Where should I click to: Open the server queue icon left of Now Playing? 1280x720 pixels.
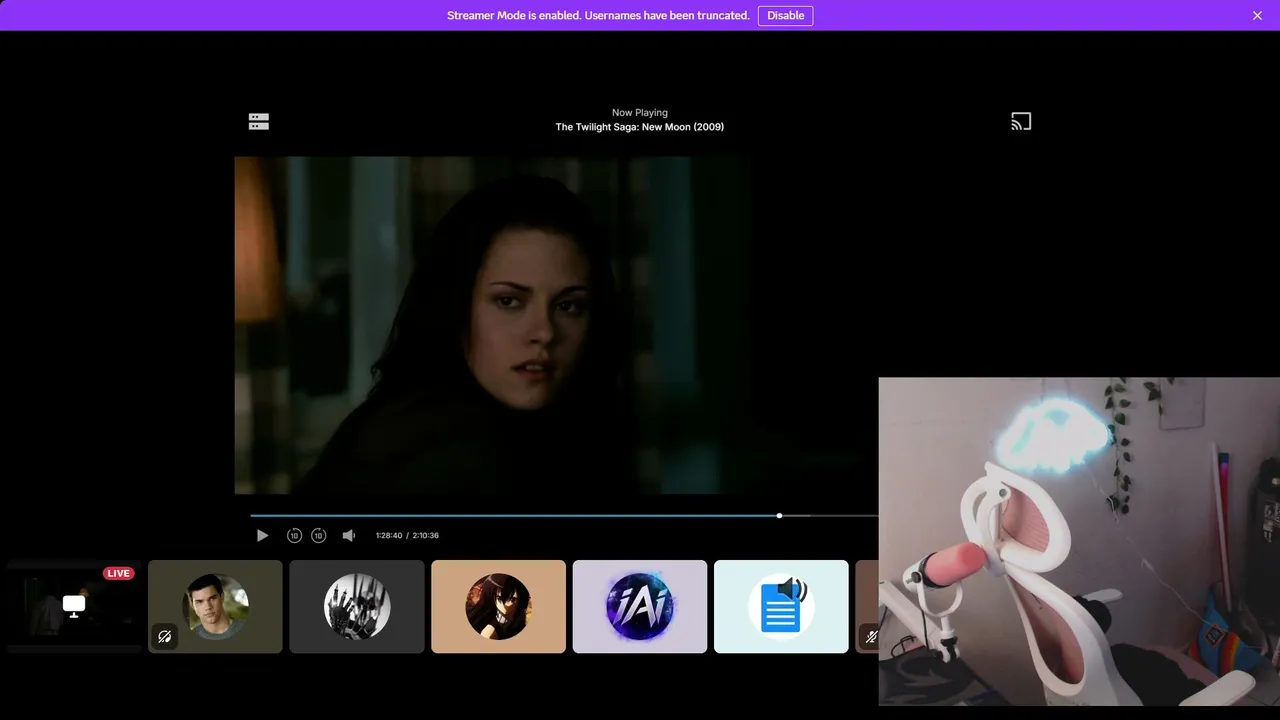(259, 121)
